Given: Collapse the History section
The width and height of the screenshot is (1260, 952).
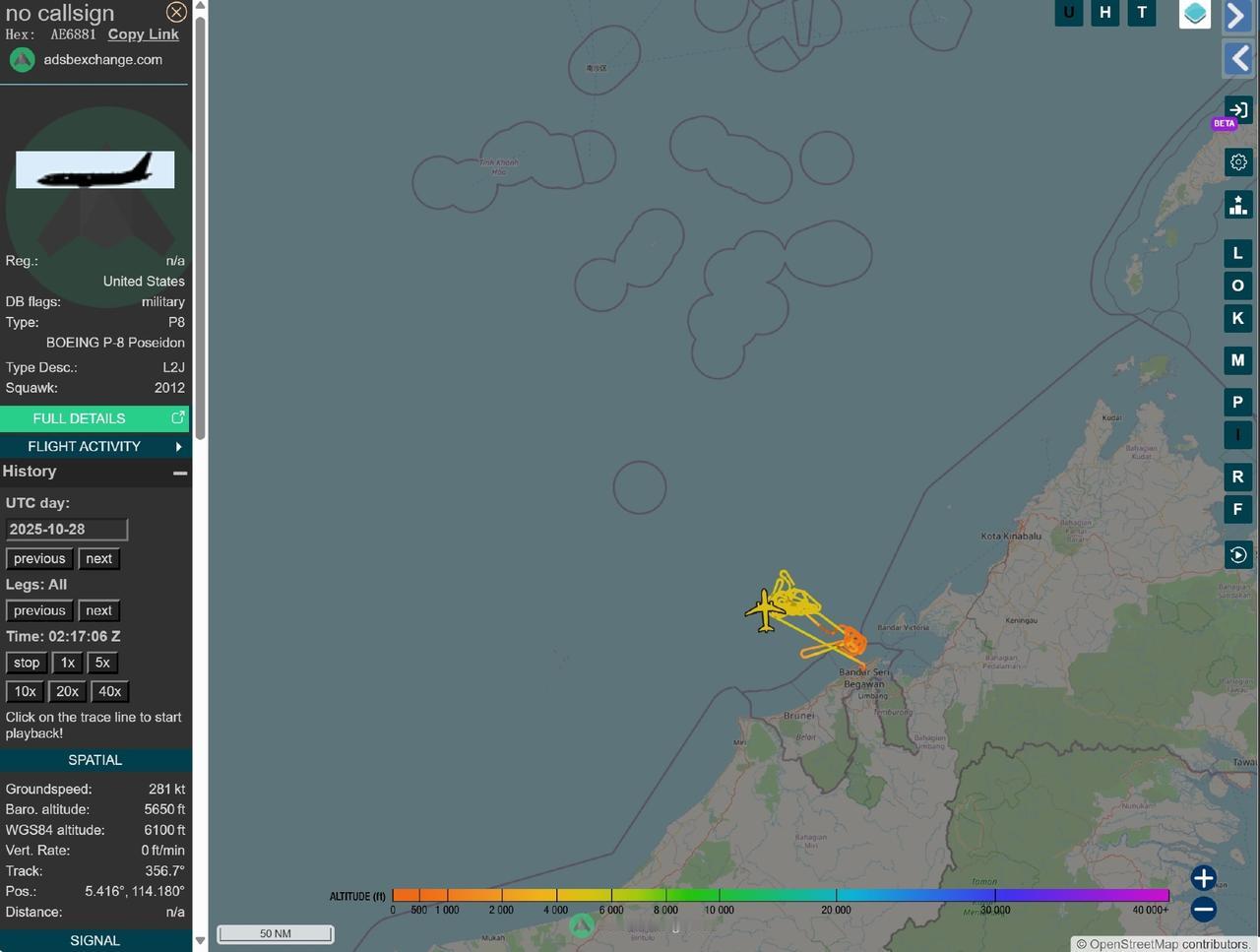Looking at the screenshot, I should coord(180,473).
